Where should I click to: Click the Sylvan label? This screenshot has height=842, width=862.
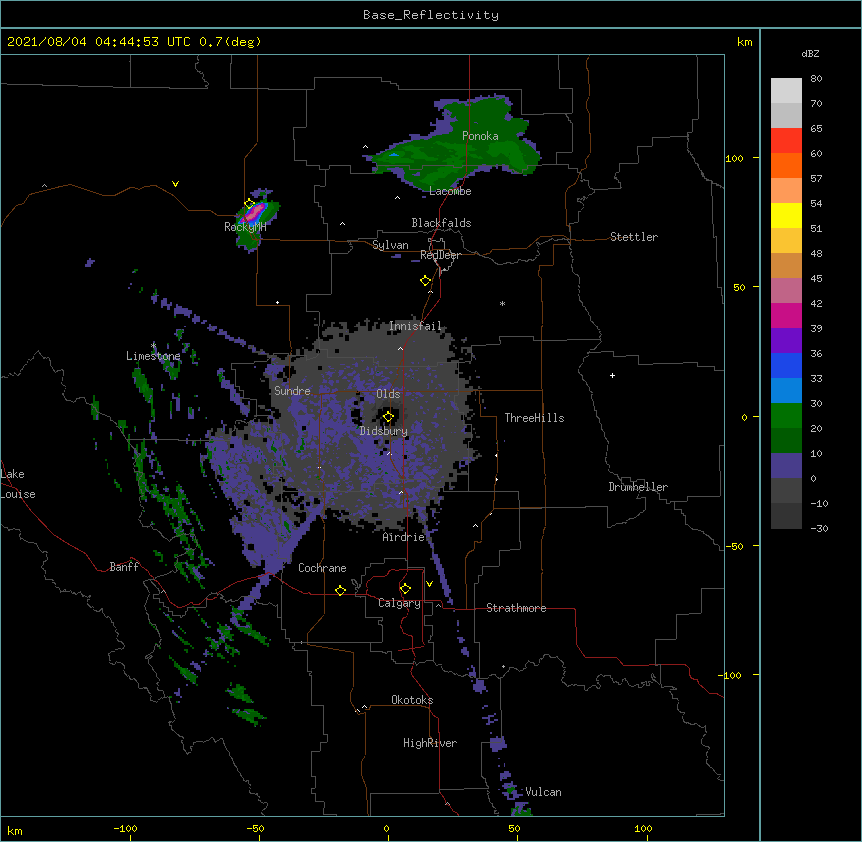[x=390, y=245]
